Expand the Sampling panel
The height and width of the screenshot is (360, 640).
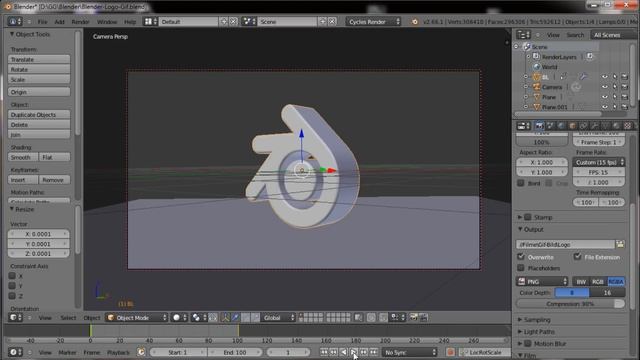(x=520, y=320)
